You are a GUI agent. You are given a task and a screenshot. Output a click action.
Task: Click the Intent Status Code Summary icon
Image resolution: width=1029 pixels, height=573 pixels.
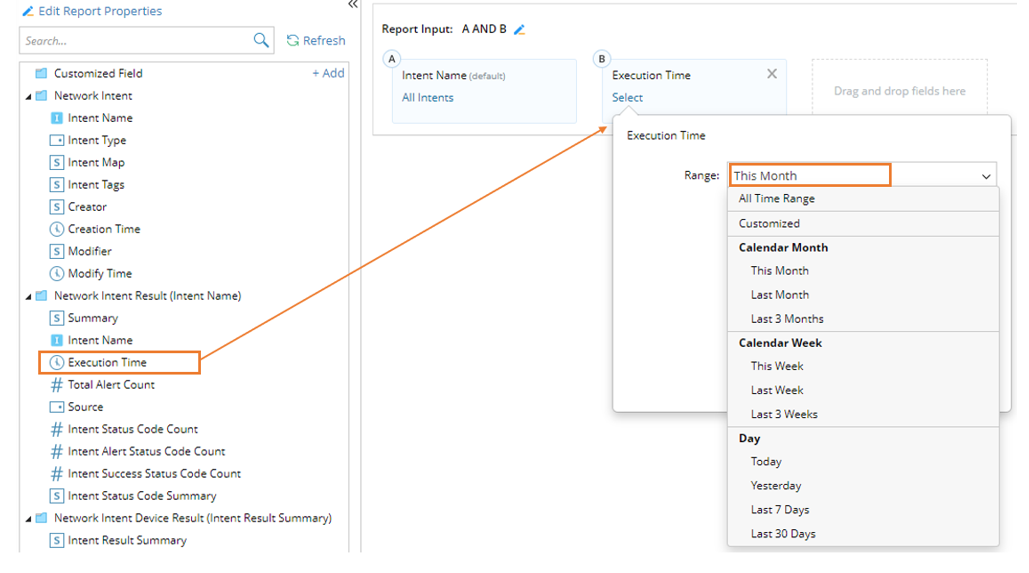(57, 496)
